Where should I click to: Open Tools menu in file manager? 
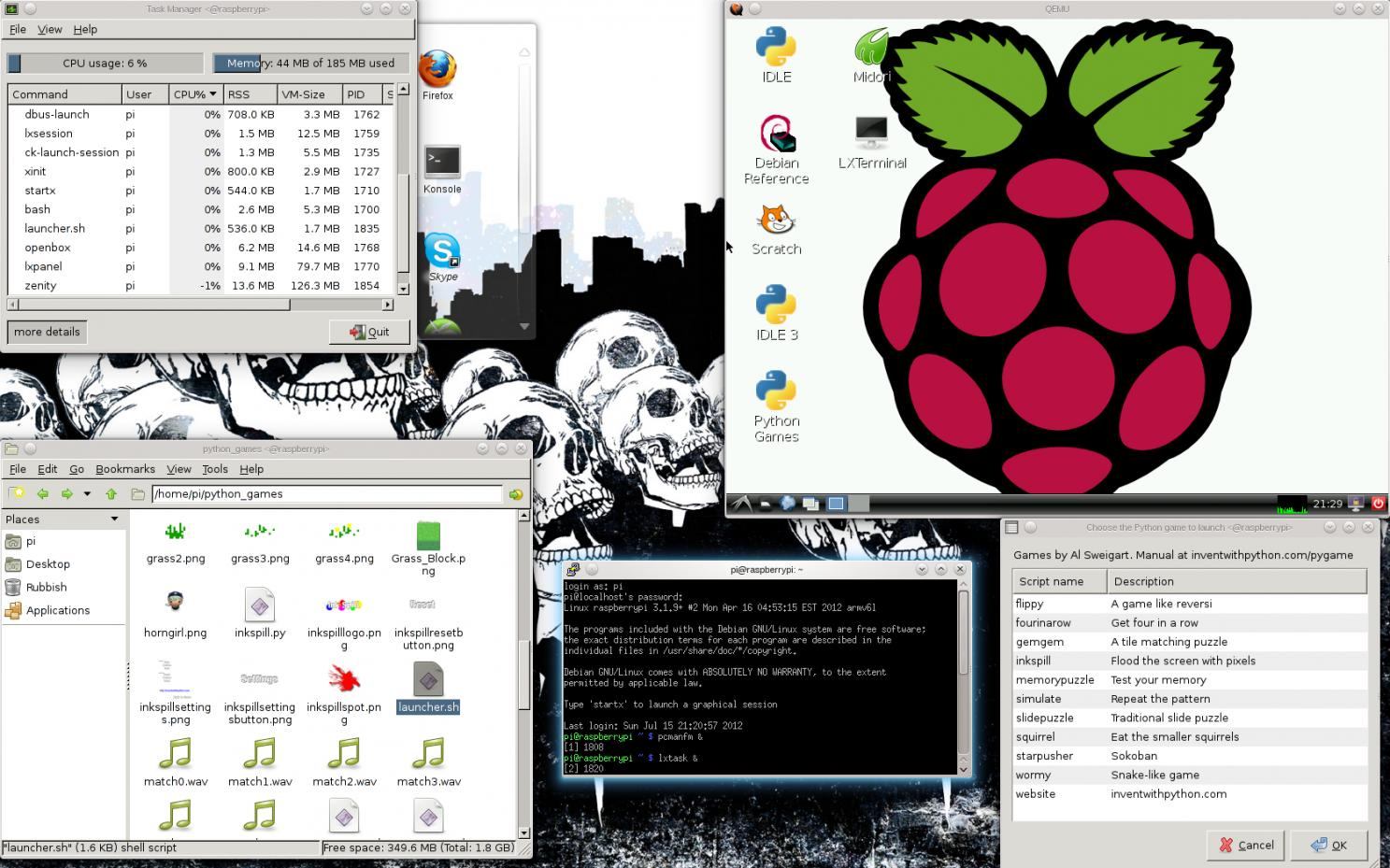tap(215, 469)
